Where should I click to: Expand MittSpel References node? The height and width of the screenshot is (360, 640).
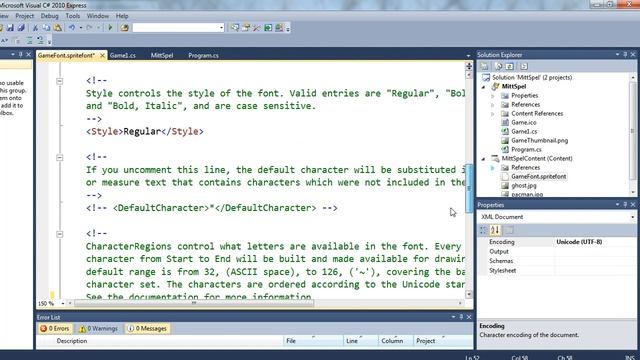coord(493,104)
